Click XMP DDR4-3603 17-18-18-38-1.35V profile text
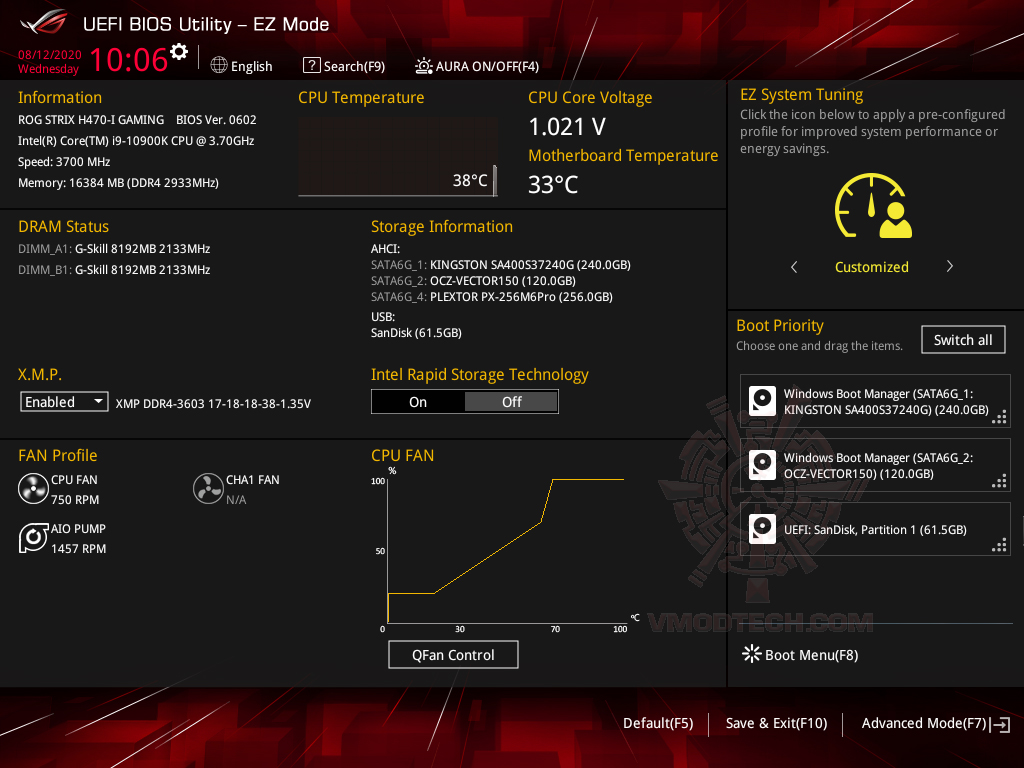The height and width of the screenshot is (768, 1024). tap(213, 404)
